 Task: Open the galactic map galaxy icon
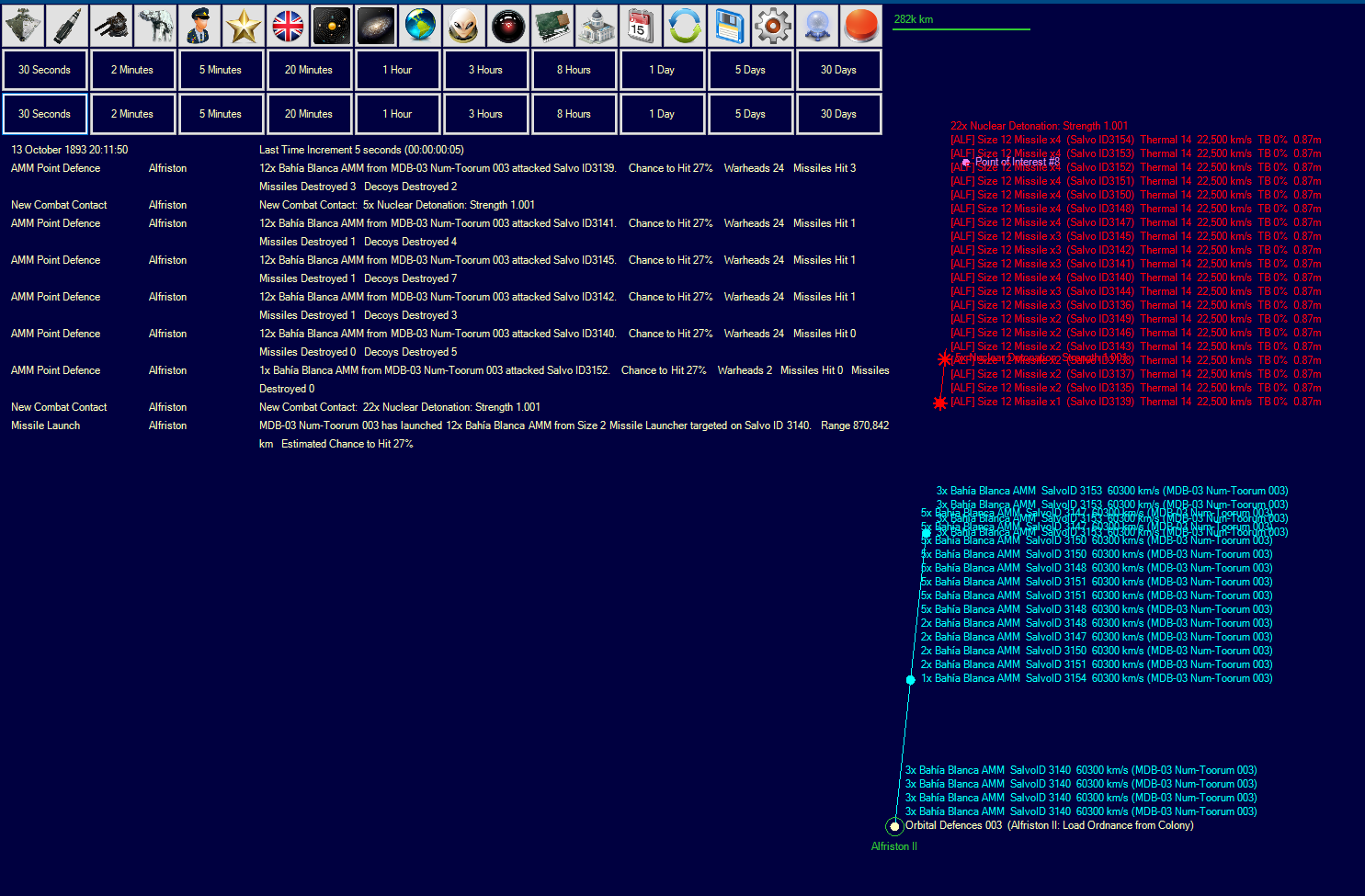click(x=376, y=26)
